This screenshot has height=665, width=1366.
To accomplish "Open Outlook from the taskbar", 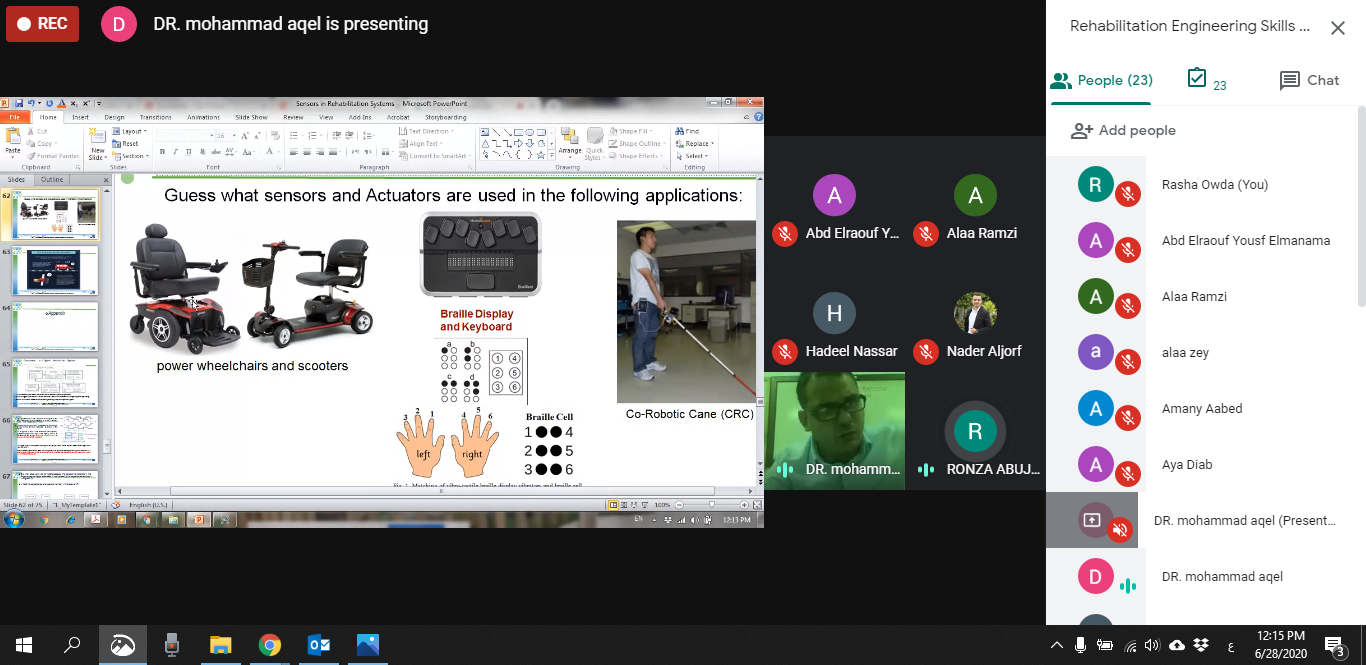I will [x=319, y=645].
